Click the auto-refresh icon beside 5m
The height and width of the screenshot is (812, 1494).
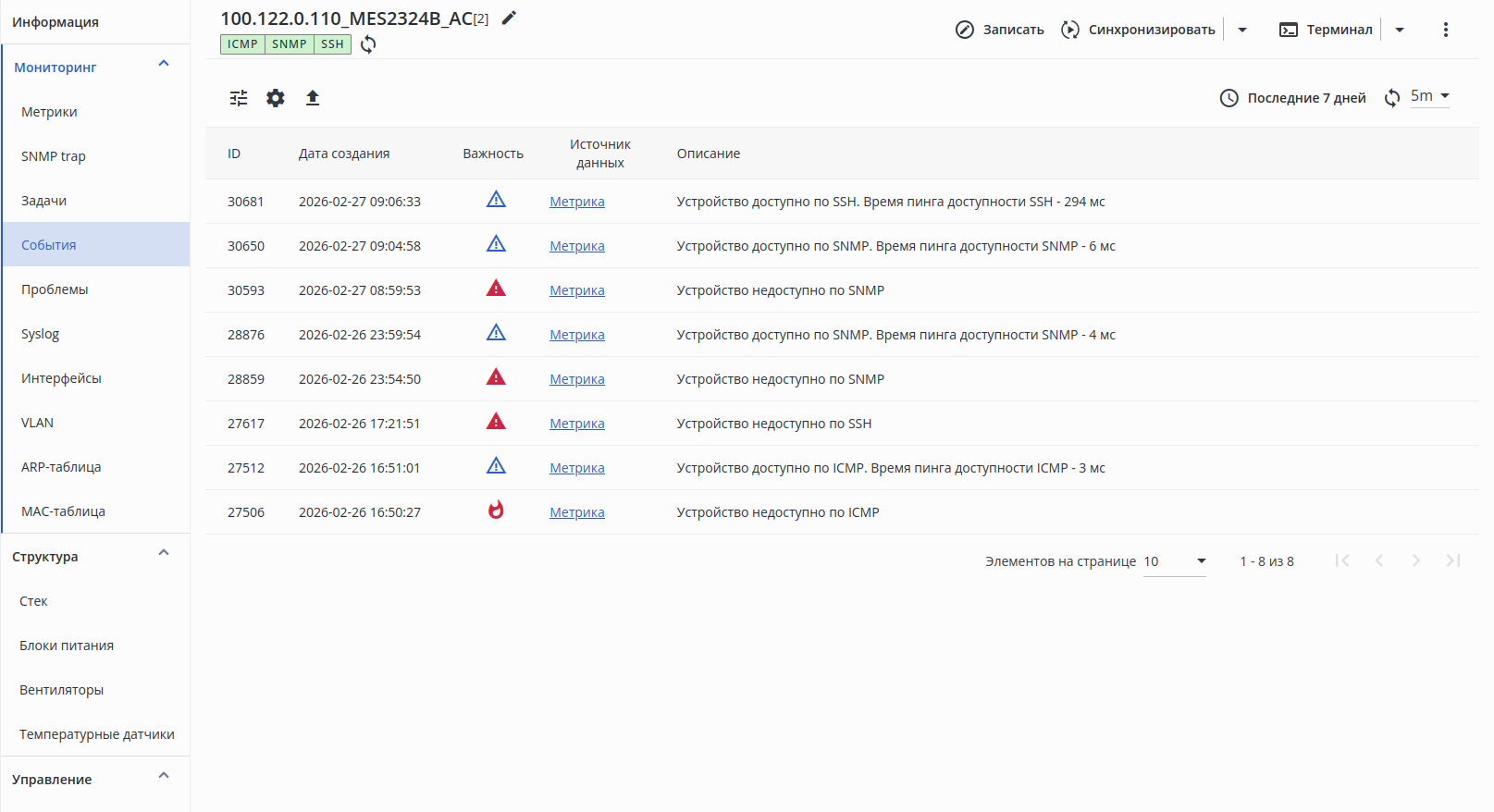pos(1392,98)
